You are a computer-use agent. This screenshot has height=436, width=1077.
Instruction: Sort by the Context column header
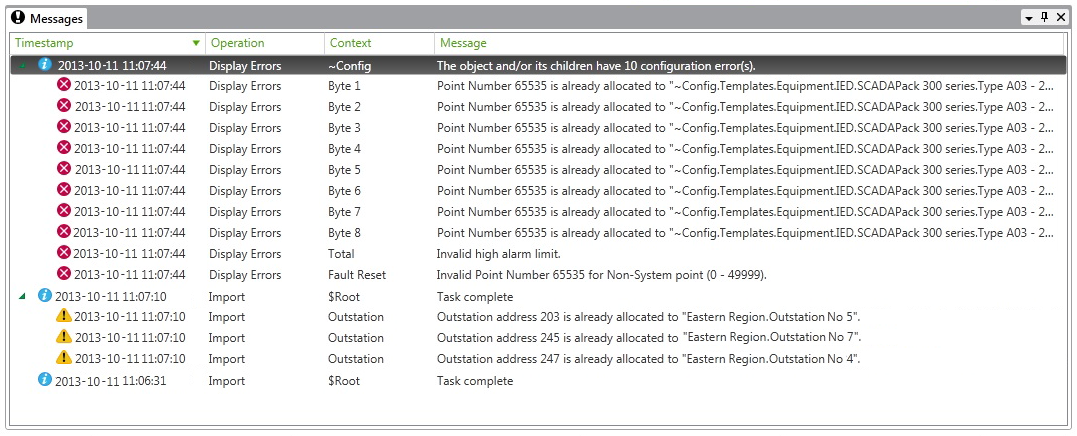tap(349, 44)
